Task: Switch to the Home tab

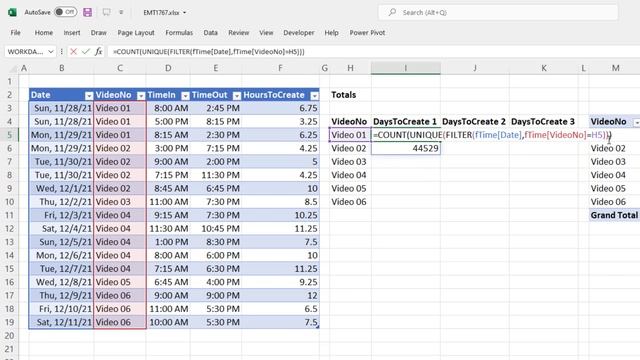Action: pos(44,33)
